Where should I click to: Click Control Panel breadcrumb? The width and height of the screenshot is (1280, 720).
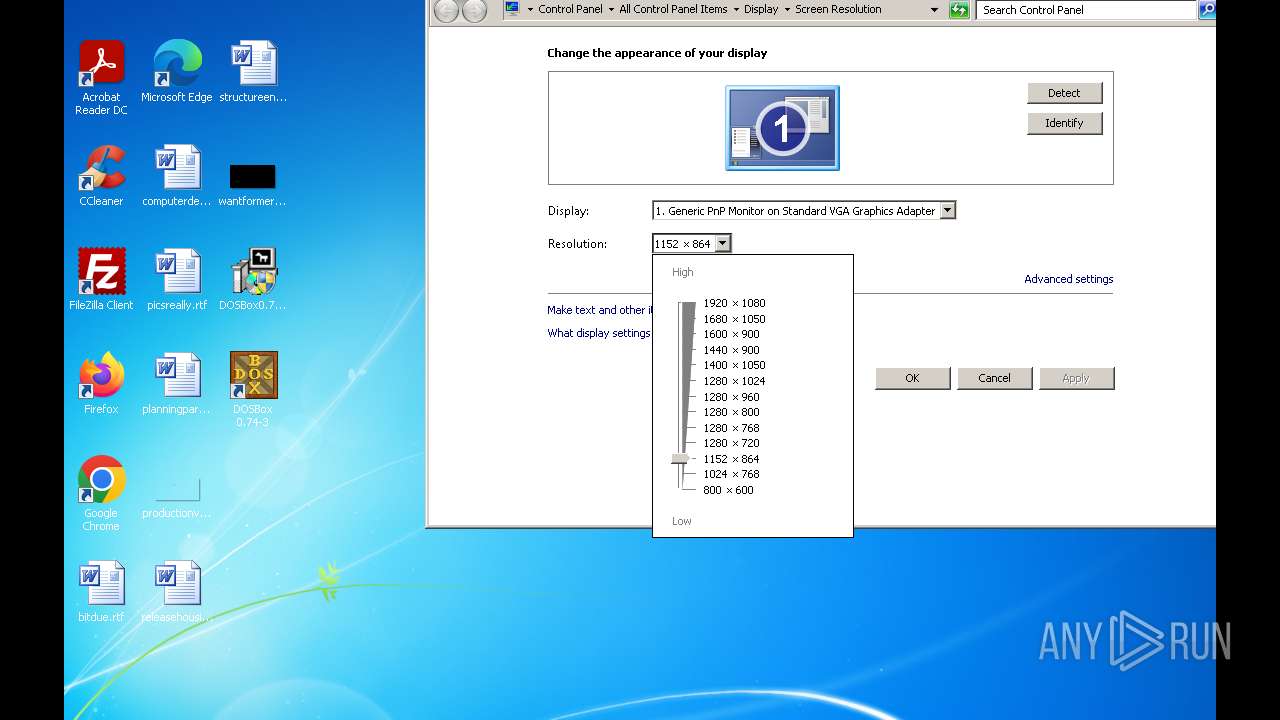pos(570,9)
